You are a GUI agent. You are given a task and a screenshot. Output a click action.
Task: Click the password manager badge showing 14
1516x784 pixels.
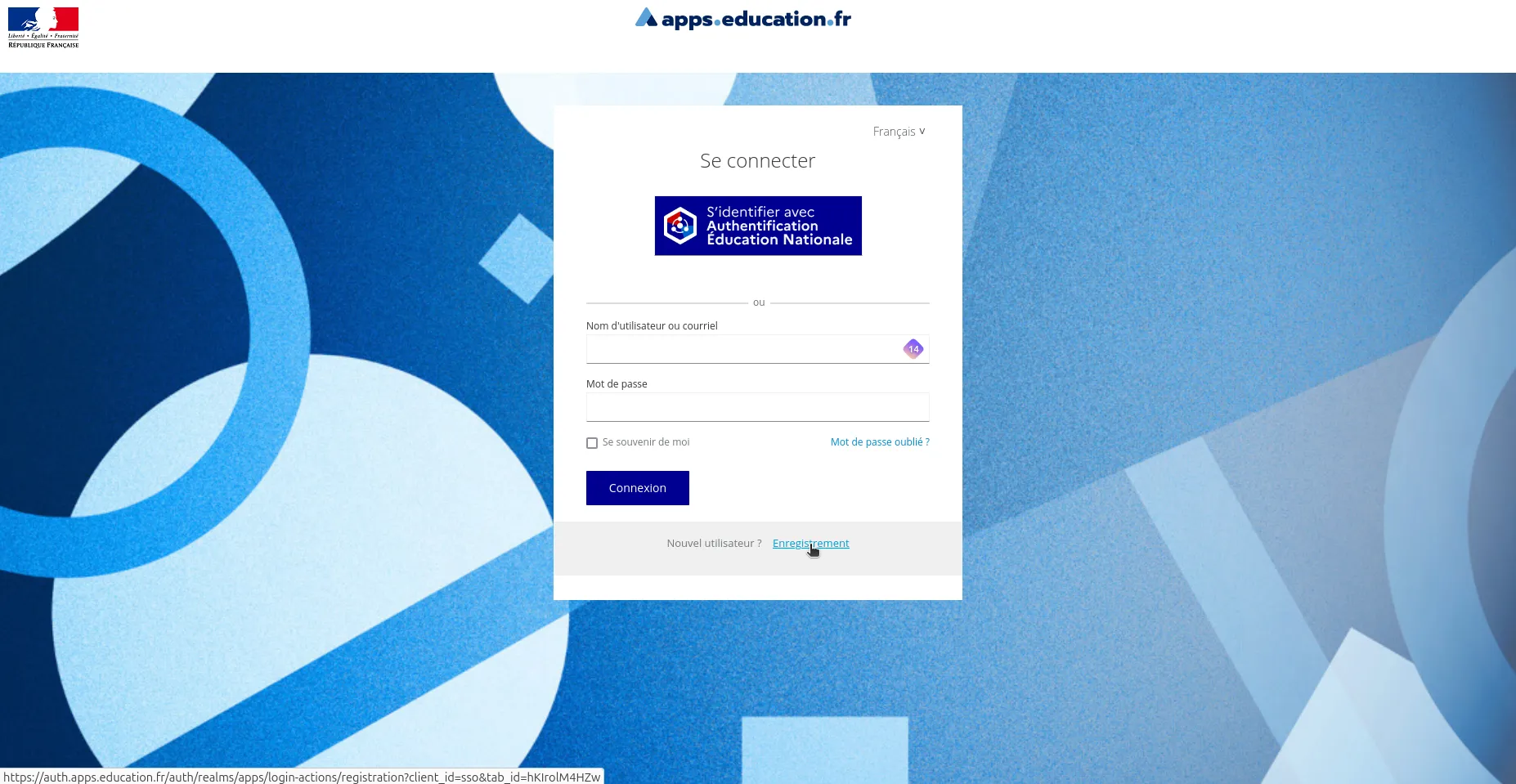click(913, 349)
